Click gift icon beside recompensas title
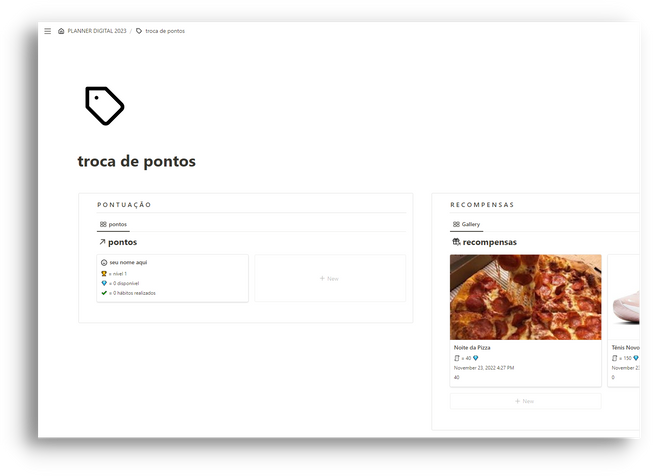 pos(456,242)
